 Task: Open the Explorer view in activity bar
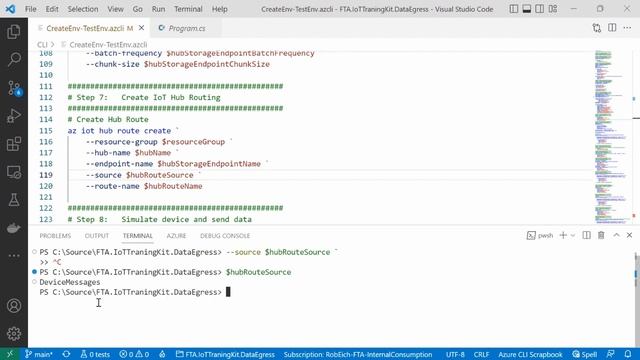[x=14, y=32]
